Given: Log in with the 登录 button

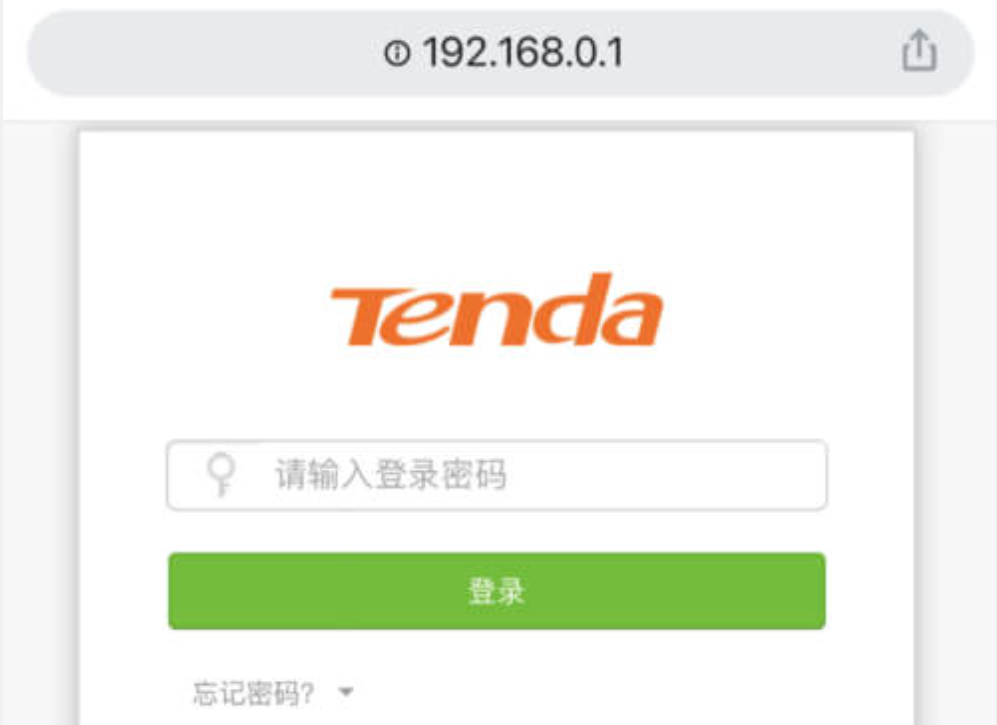Looking at the screenshot, I should click(497, 591).
